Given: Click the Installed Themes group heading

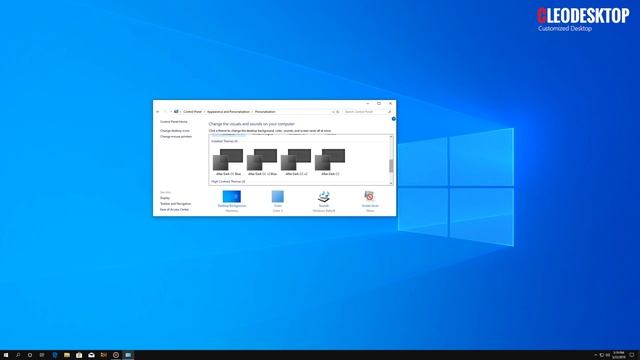Looking at the screenshot, I should coord(224,141).
